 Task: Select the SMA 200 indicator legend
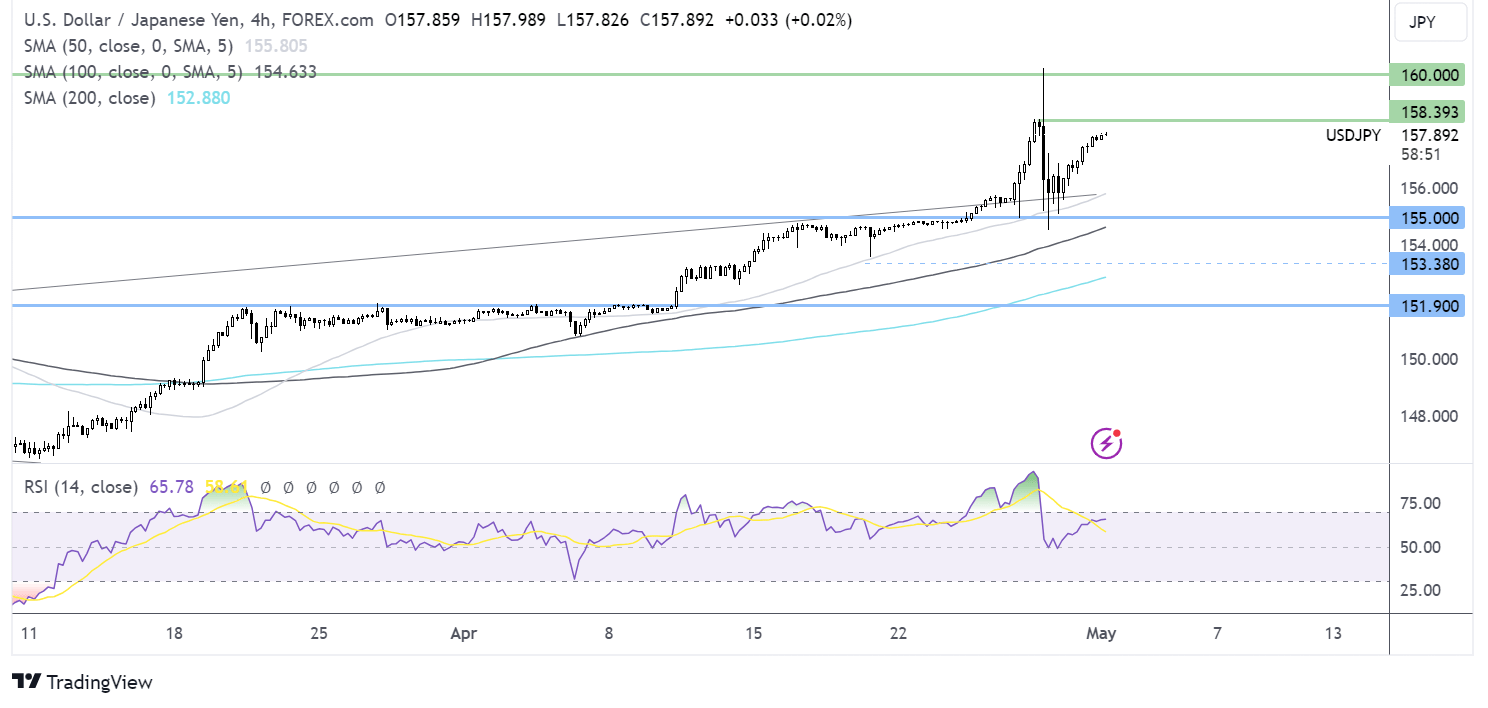[90, 98]
